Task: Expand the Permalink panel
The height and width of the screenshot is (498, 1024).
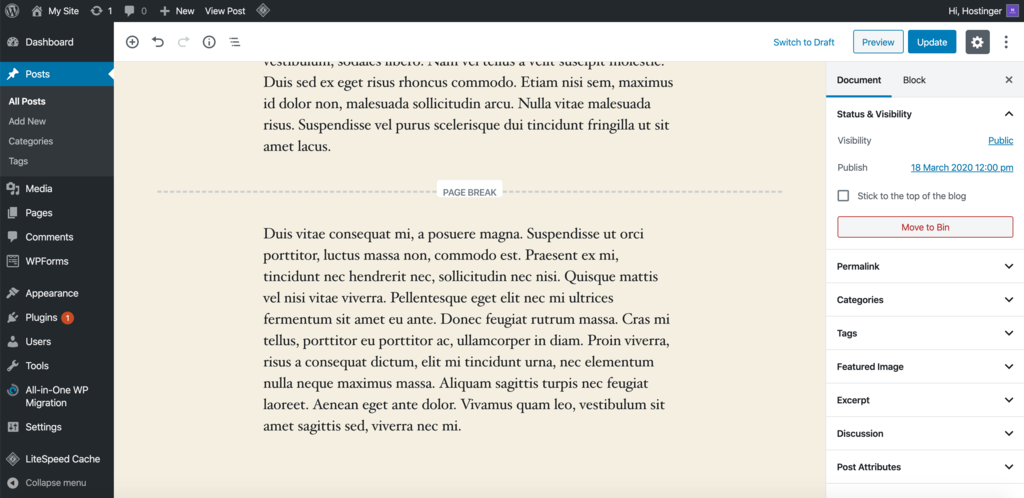Action: tap(925, 266)
